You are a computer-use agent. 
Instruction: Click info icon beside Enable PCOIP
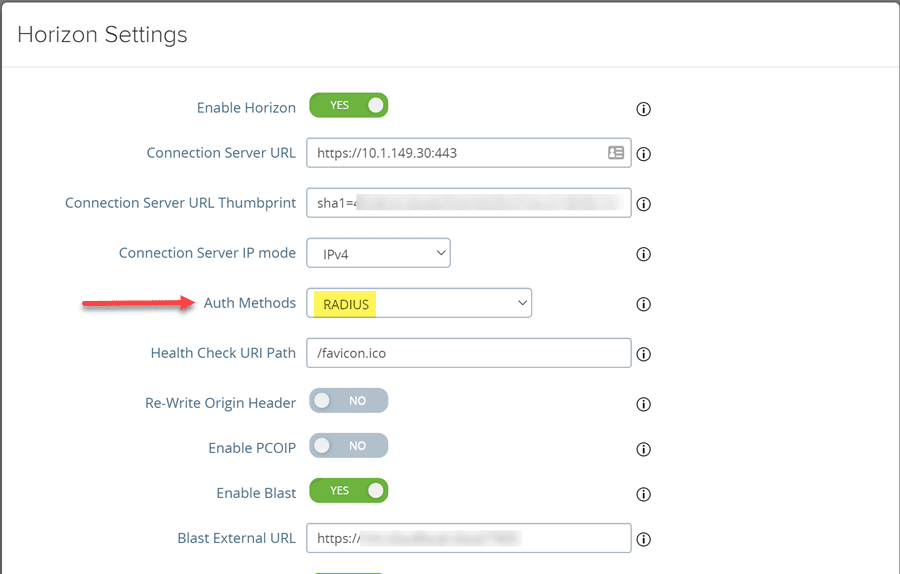[644, 449]
